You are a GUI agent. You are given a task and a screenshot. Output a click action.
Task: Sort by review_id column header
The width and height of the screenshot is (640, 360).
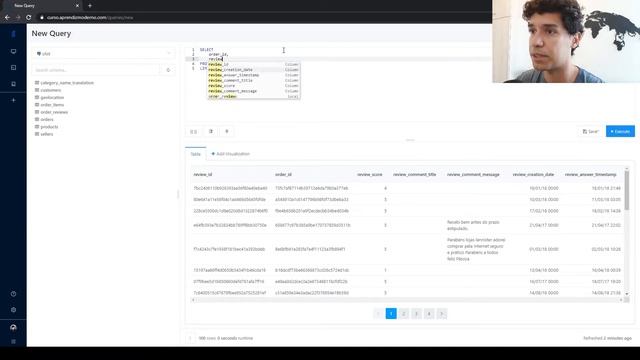[x=203, y=175]
